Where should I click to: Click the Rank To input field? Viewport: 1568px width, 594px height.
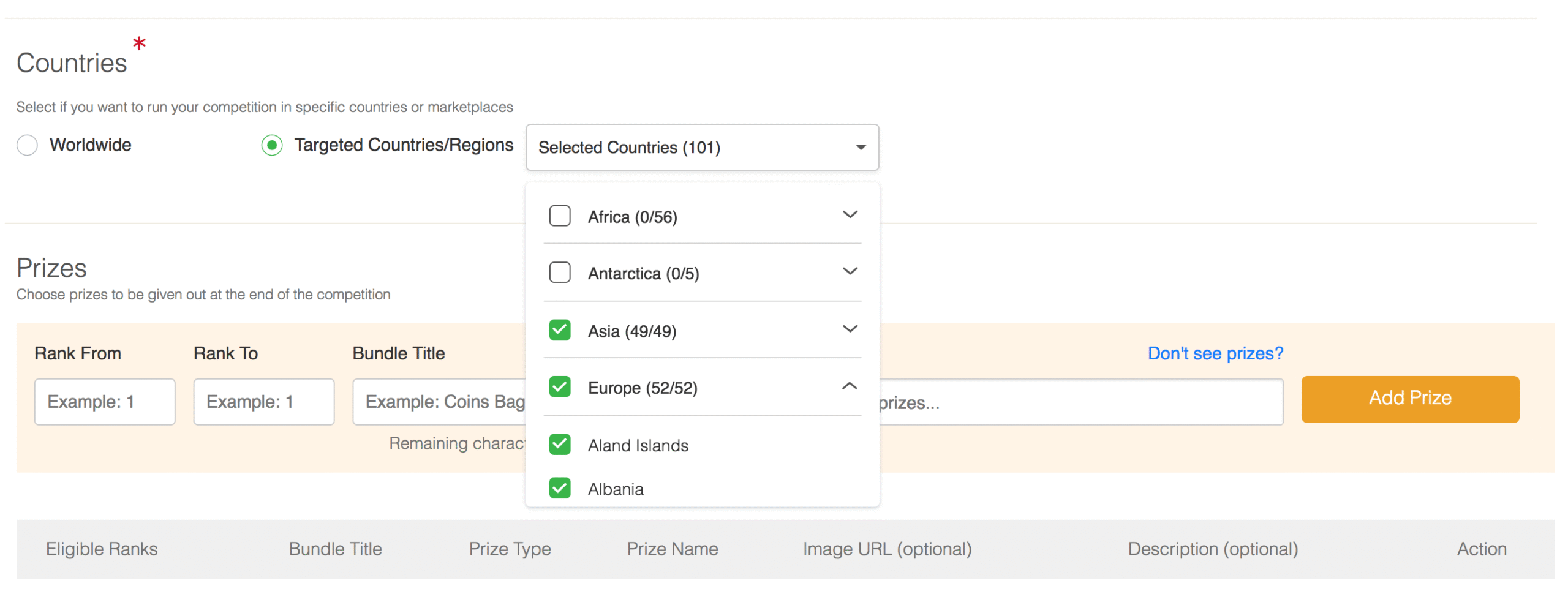pyautogui.click(x=263, y=402)
